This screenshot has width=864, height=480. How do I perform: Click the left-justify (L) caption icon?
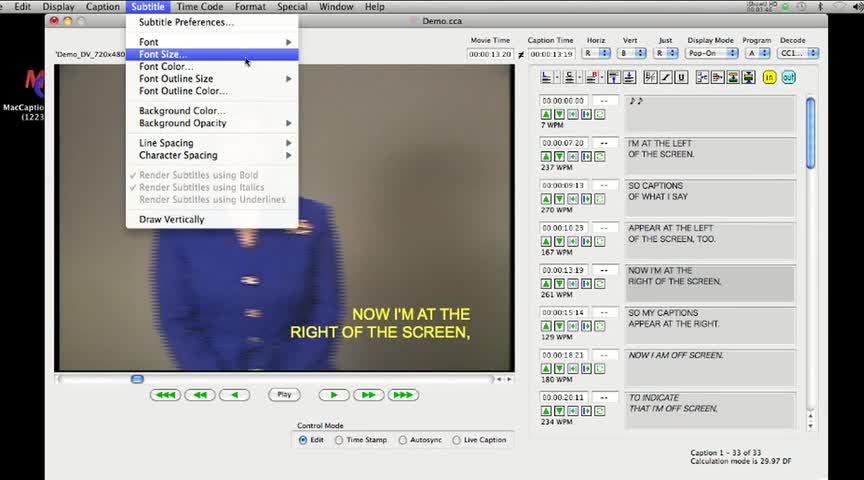pyautogui.click(x=546, y=78)
